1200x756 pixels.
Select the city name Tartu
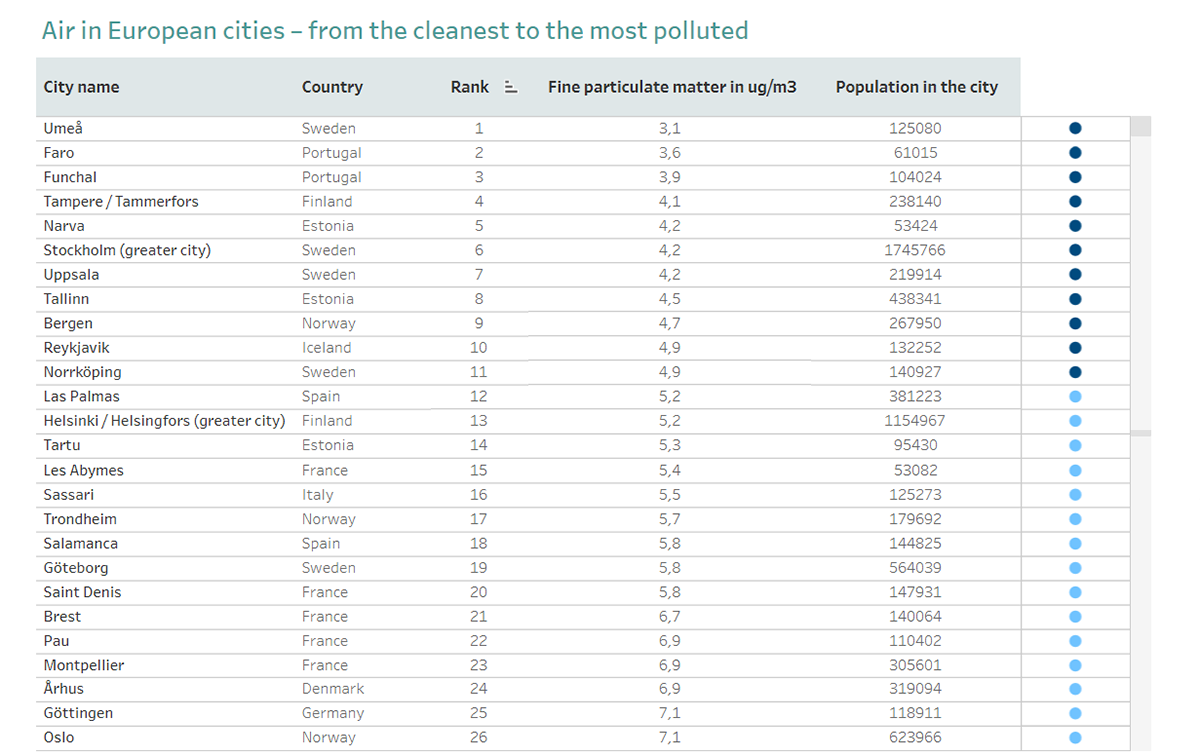pyautogui.click(x=62, y=445)
